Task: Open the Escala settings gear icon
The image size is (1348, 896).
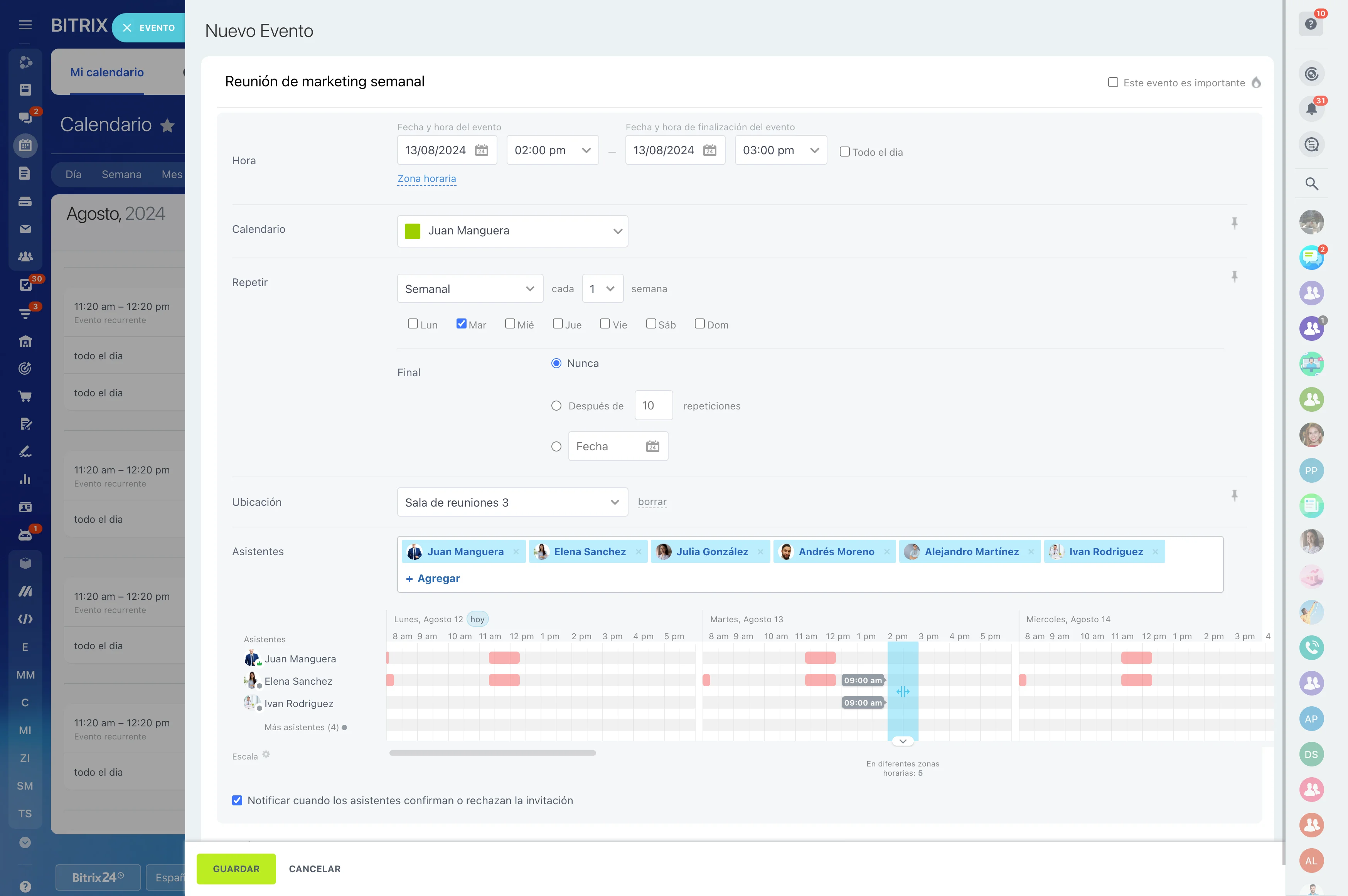Action: click(x=266, y=755)
